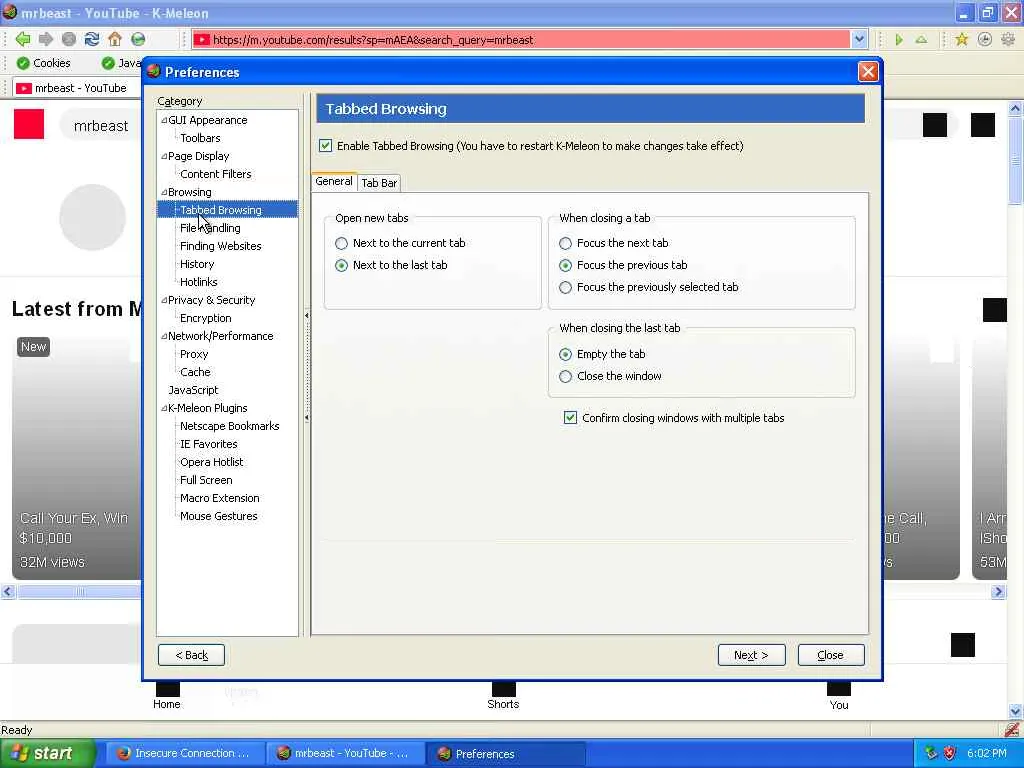Click the red YouTube logo on the page

tap(29, 124)
